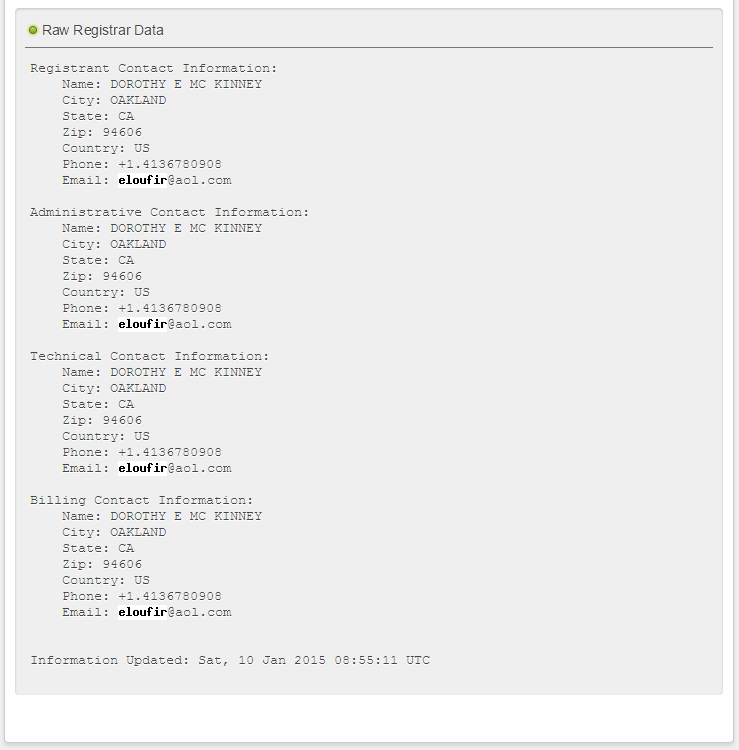Click the Administrative contact phone number
This screenshot has width=739, height=750.
click(x=170, y=308)
